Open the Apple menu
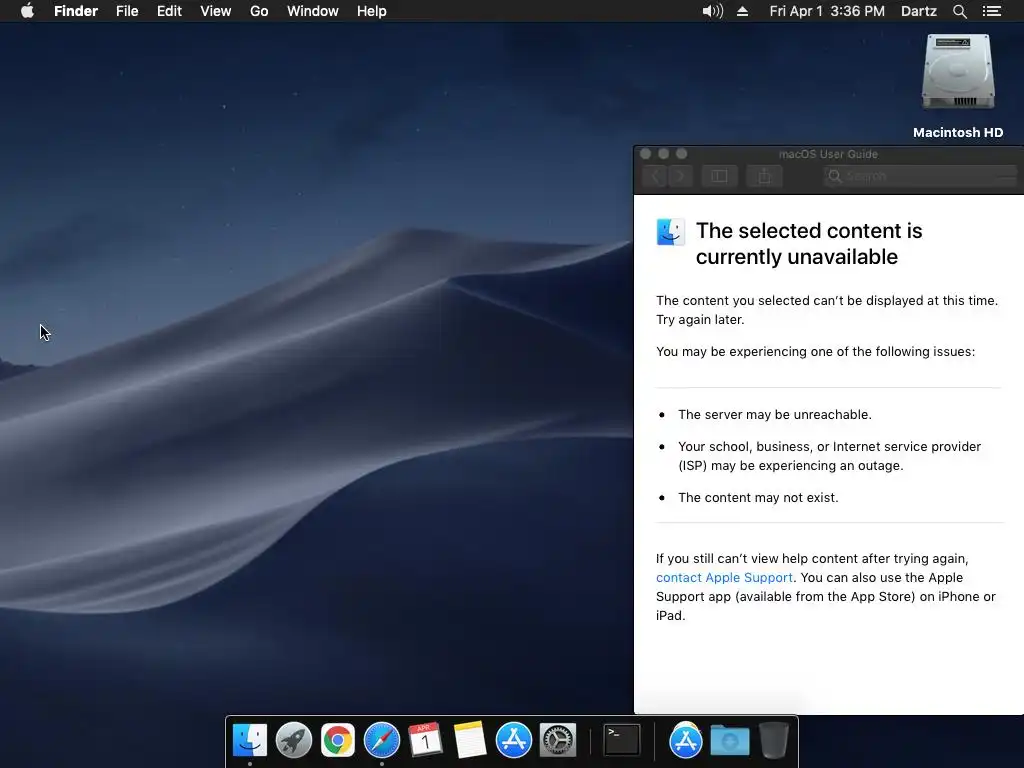Viewport: 1024px width, 768px height. coord(27,11)
